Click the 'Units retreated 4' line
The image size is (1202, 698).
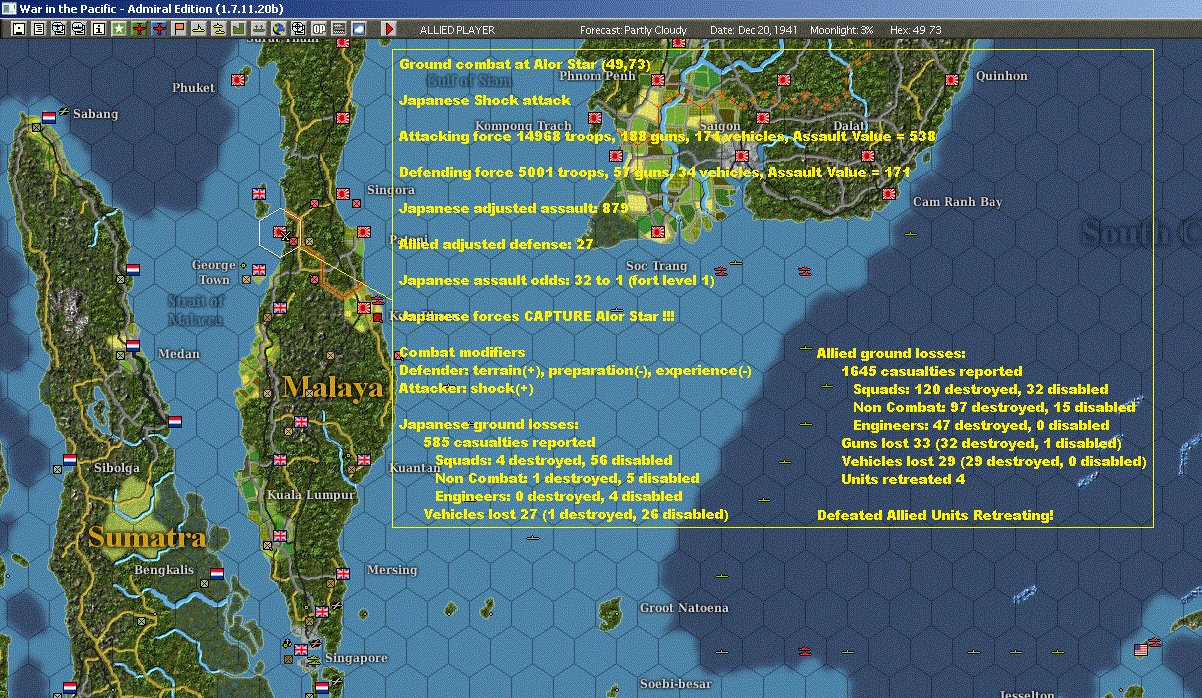(904, 479)
